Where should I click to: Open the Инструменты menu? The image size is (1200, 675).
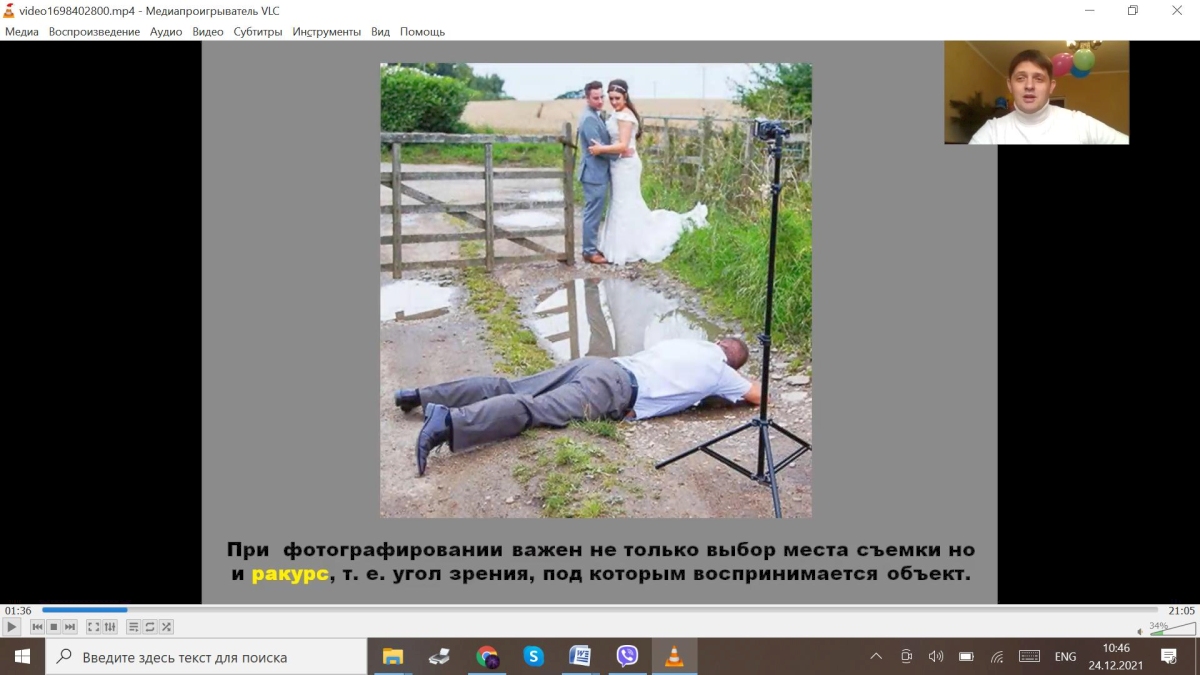327,32
